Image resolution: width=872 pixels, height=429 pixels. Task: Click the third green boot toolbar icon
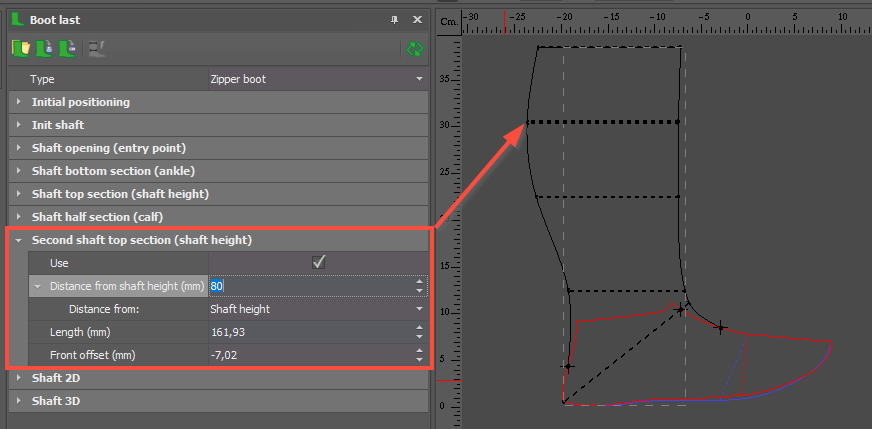(x=66, y=48)
